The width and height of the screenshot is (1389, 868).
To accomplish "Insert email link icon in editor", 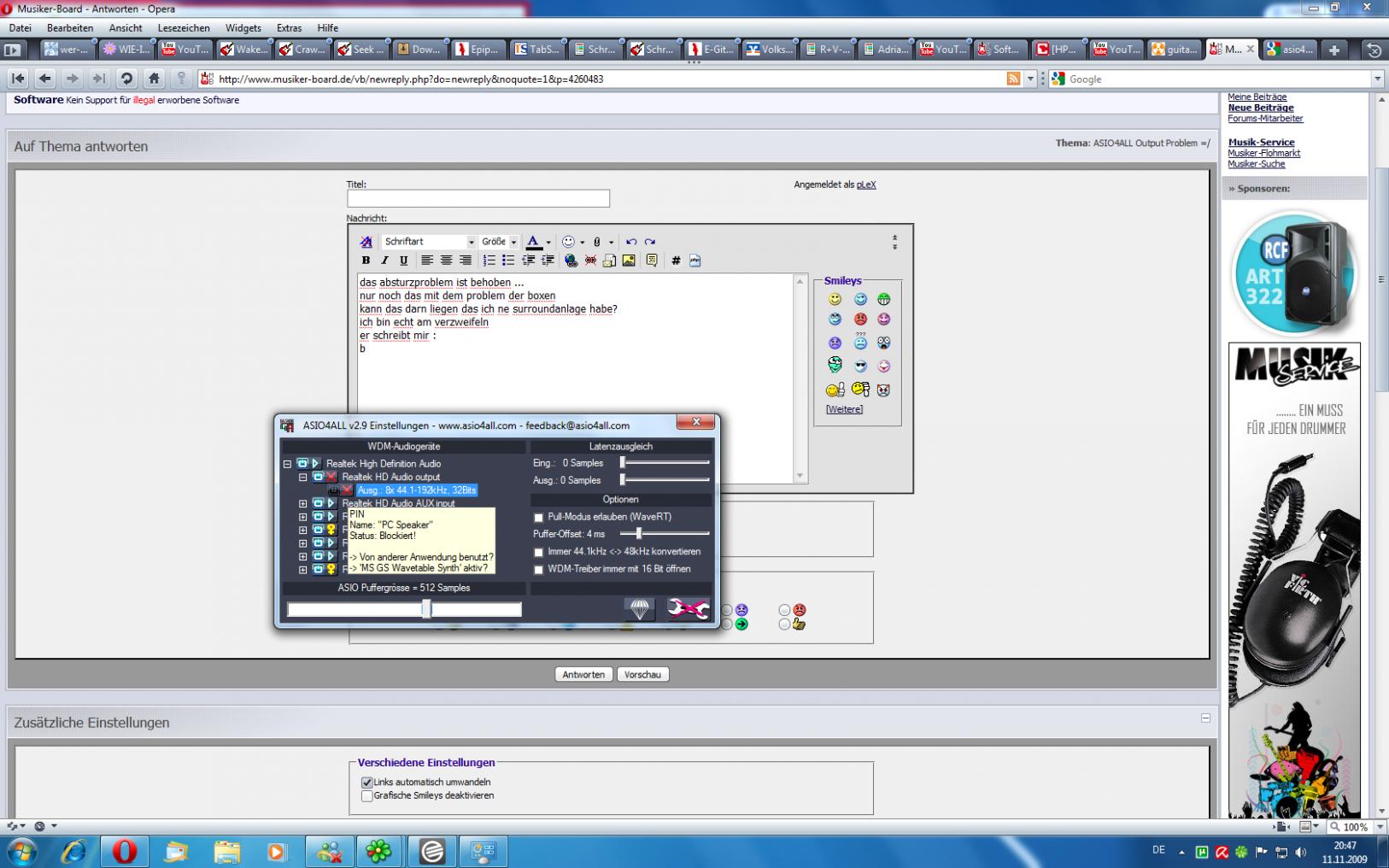I will coord(609,261).
